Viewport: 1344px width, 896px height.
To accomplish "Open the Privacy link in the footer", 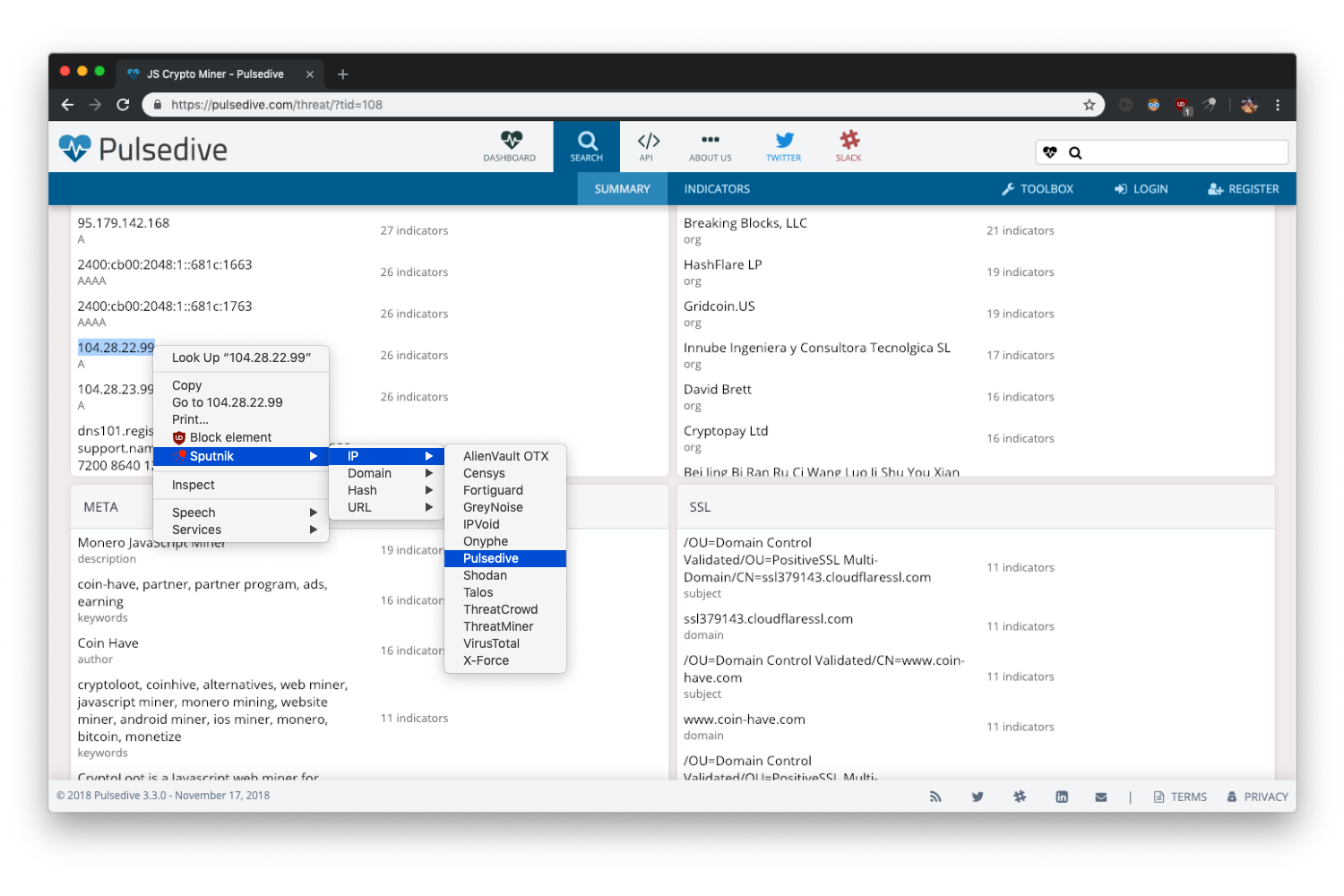I will pos(1257,797).
